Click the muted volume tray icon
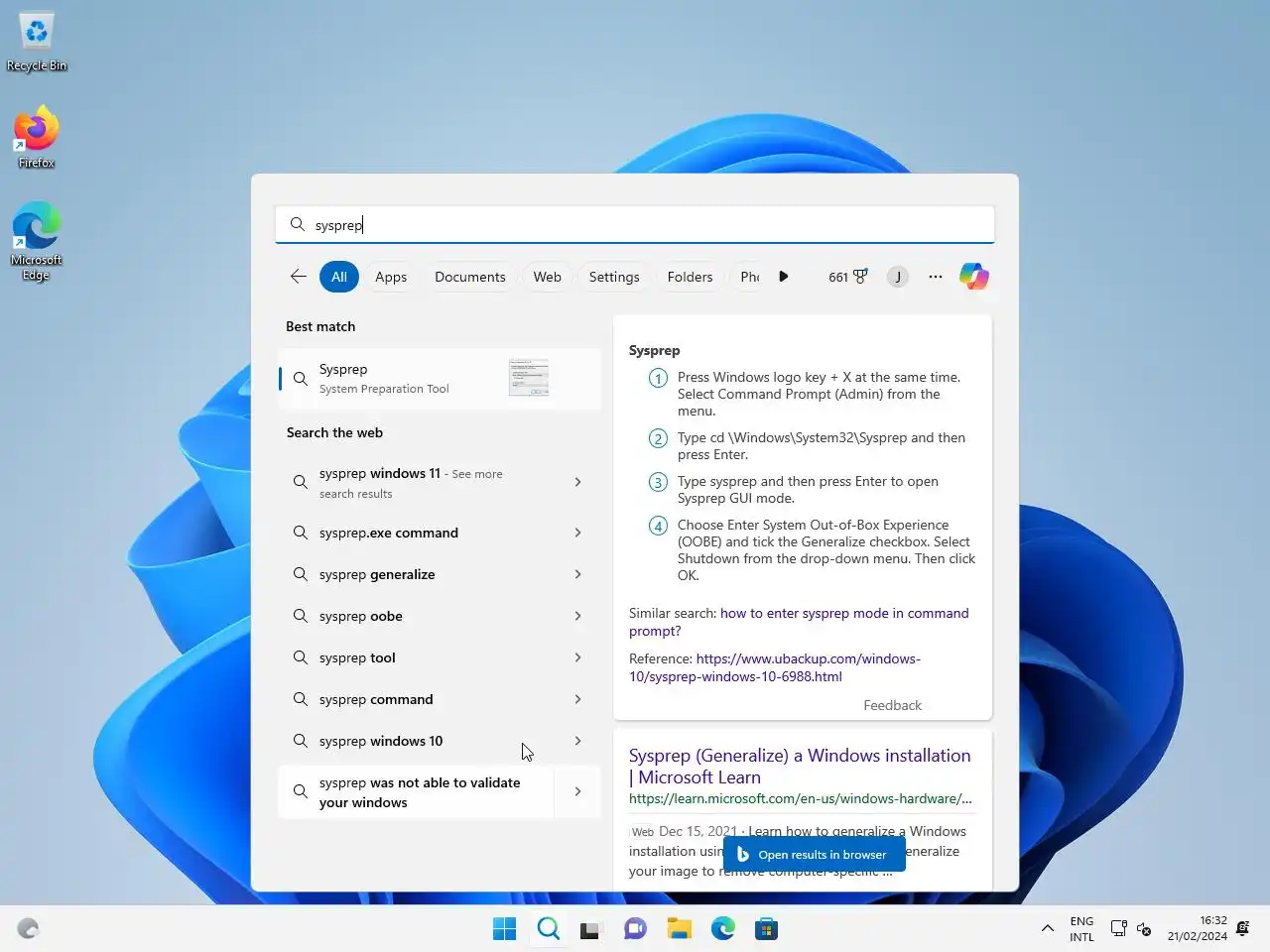Image resolution: width=1270 pixels, height=952 pixels. click(1144, 929)
